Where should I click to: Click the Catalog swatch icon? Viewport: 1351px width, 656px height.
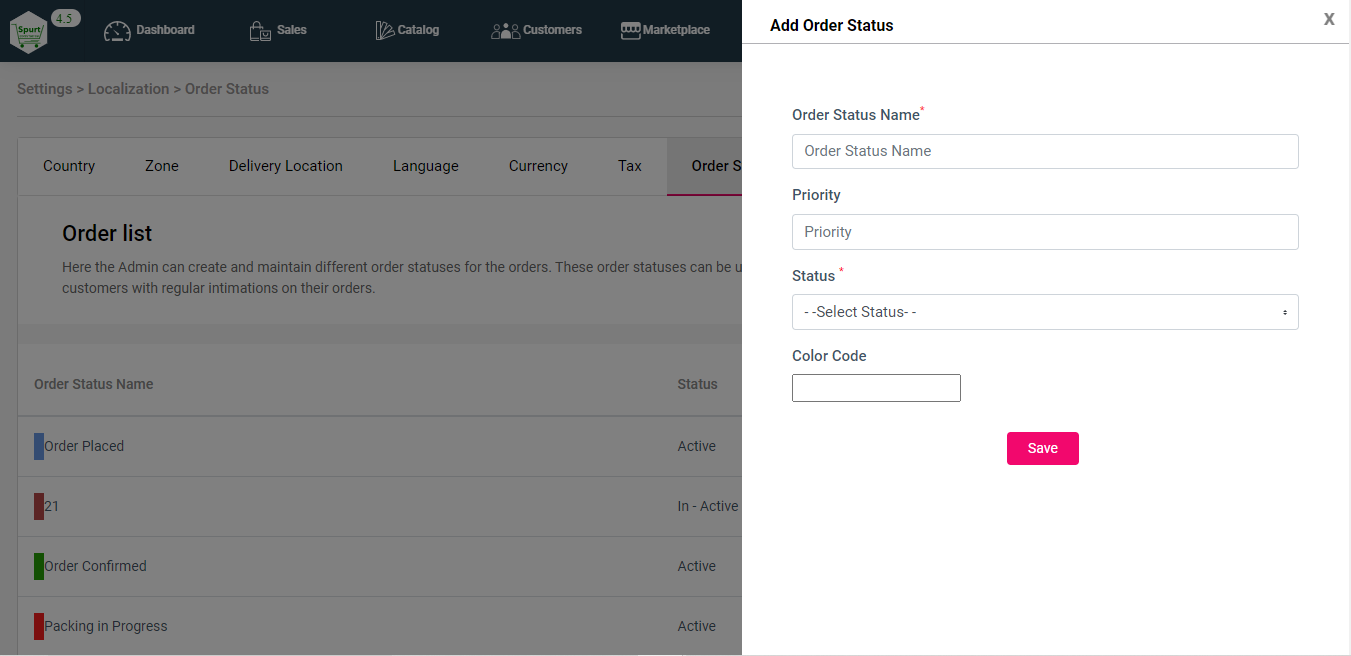pyautogui.click(x=385, y=31)
